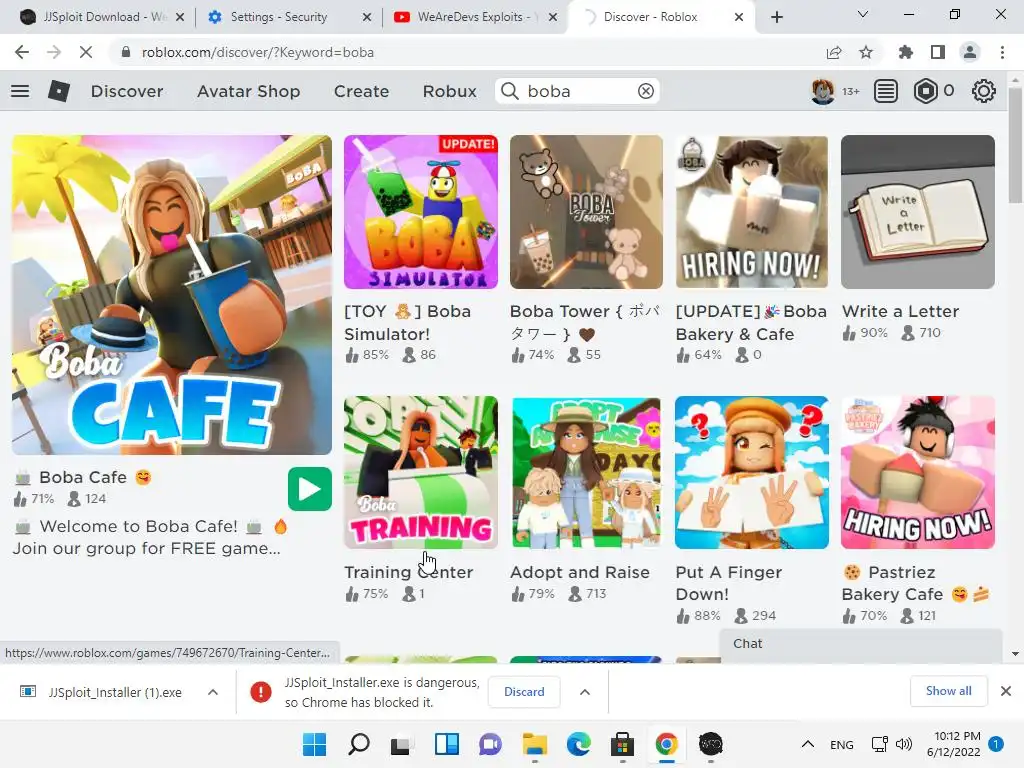Click the Roblox search input with boba
This screenshot has width=1024, height=768.
pyautogui.click(x=578, y=91)
